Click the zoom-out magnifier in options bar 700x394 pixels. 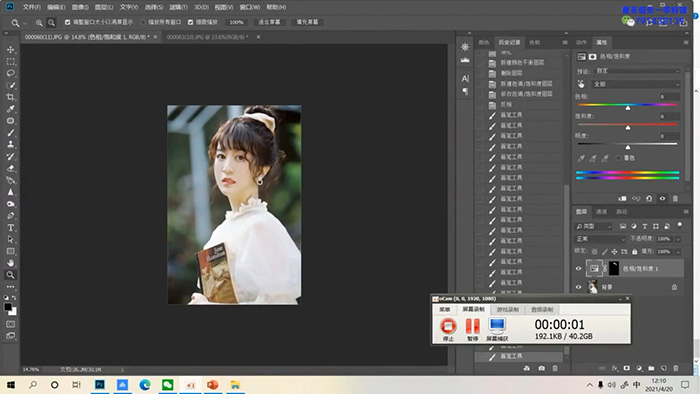point(51,22)
